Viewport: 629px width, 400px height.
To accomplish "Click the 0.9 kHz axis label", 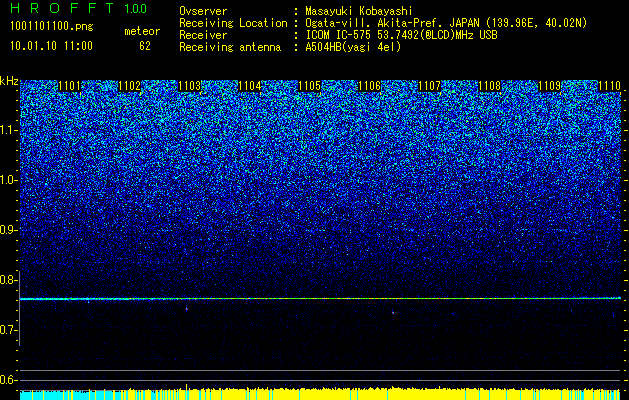I will (x=8, y=230).
